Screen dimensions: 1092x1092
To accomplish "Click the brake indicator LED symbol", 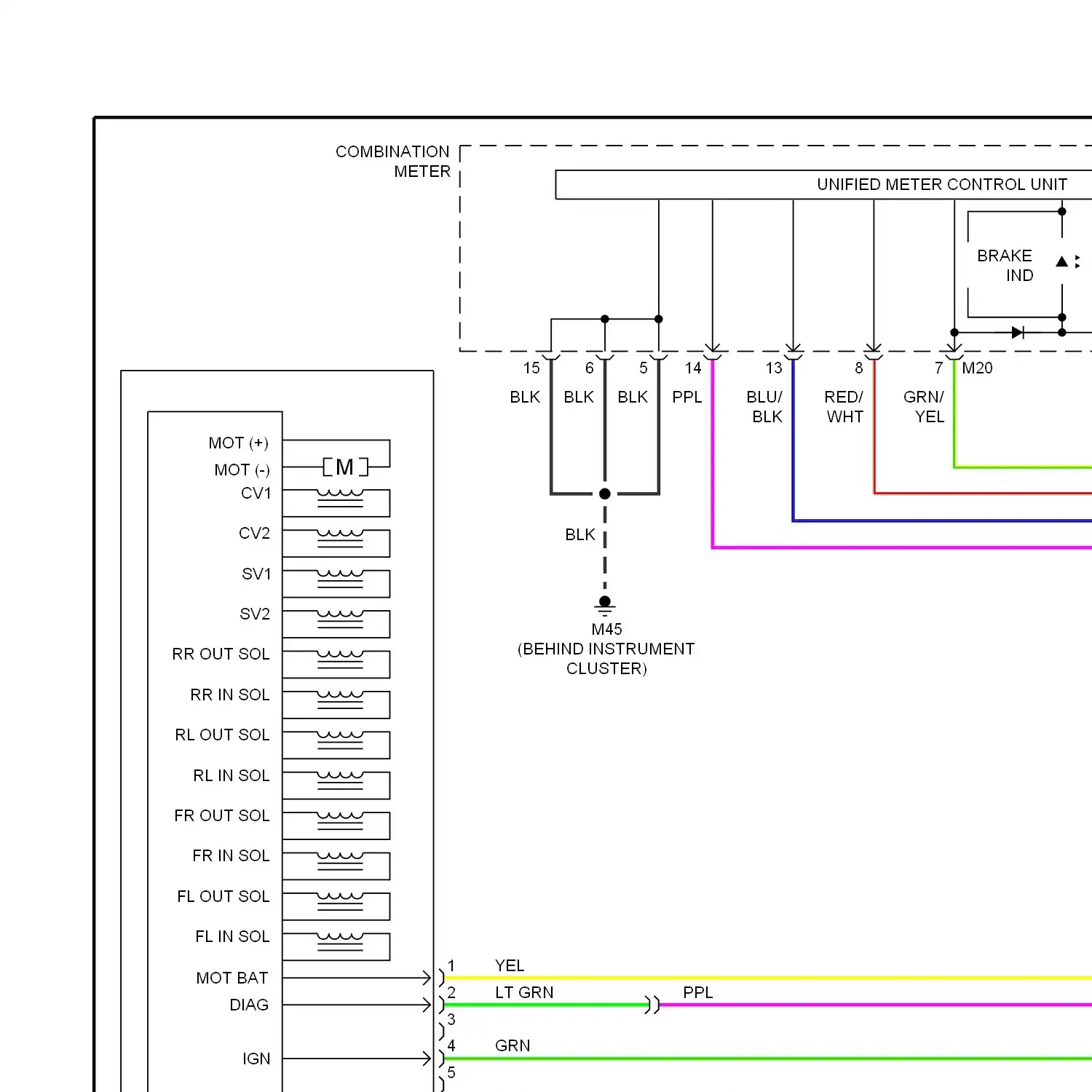I will click(x=1067, y=261).
